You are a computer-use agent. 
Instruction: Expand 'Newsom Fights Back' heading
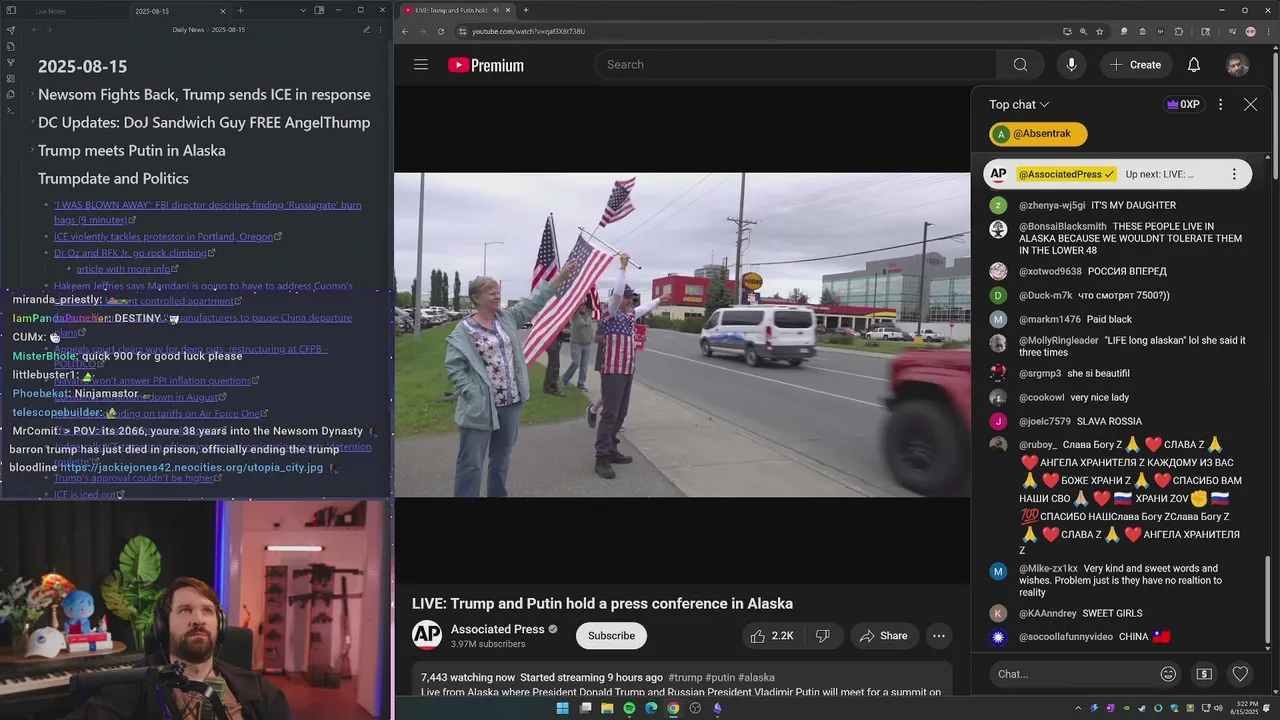pos(33,95)
